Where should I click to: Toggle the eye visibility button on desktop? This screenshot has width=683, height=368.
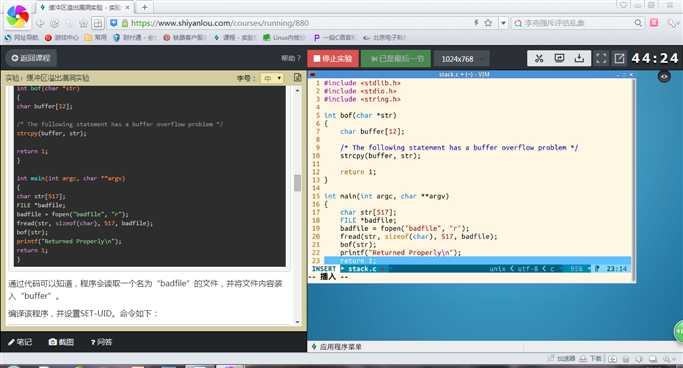(664, 77)
